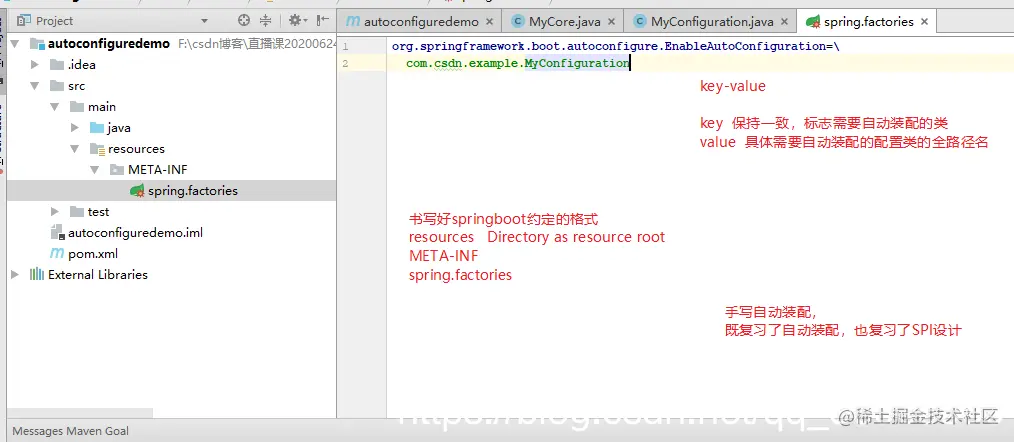Switch to the MyConfiguration.java tab

(712, 21)
